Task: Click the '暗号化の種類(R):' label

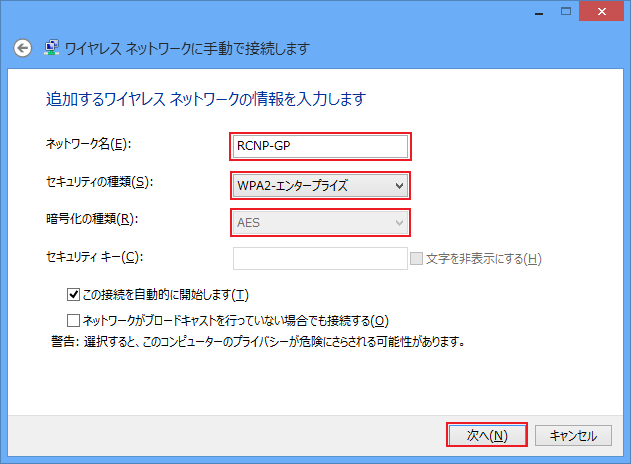Action: [92, 219]
